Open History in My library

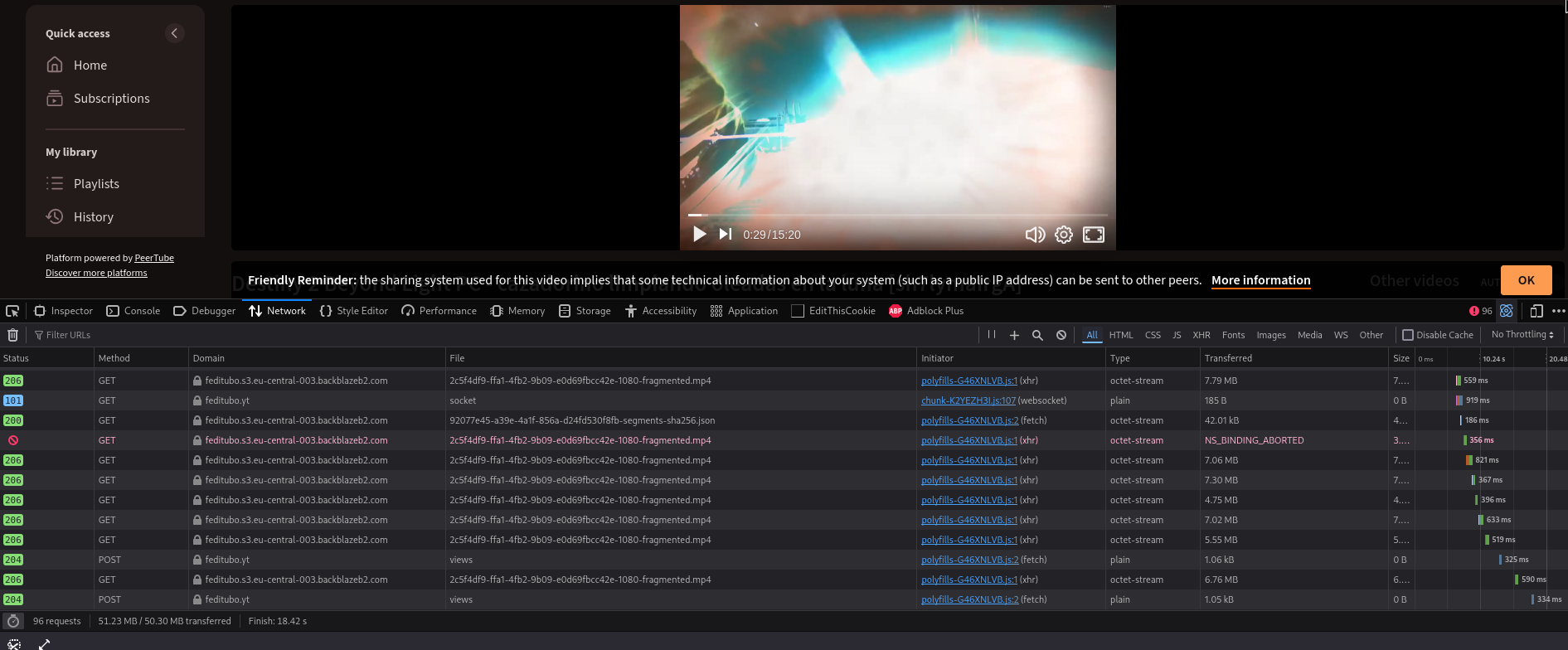[x=80, y=217]
